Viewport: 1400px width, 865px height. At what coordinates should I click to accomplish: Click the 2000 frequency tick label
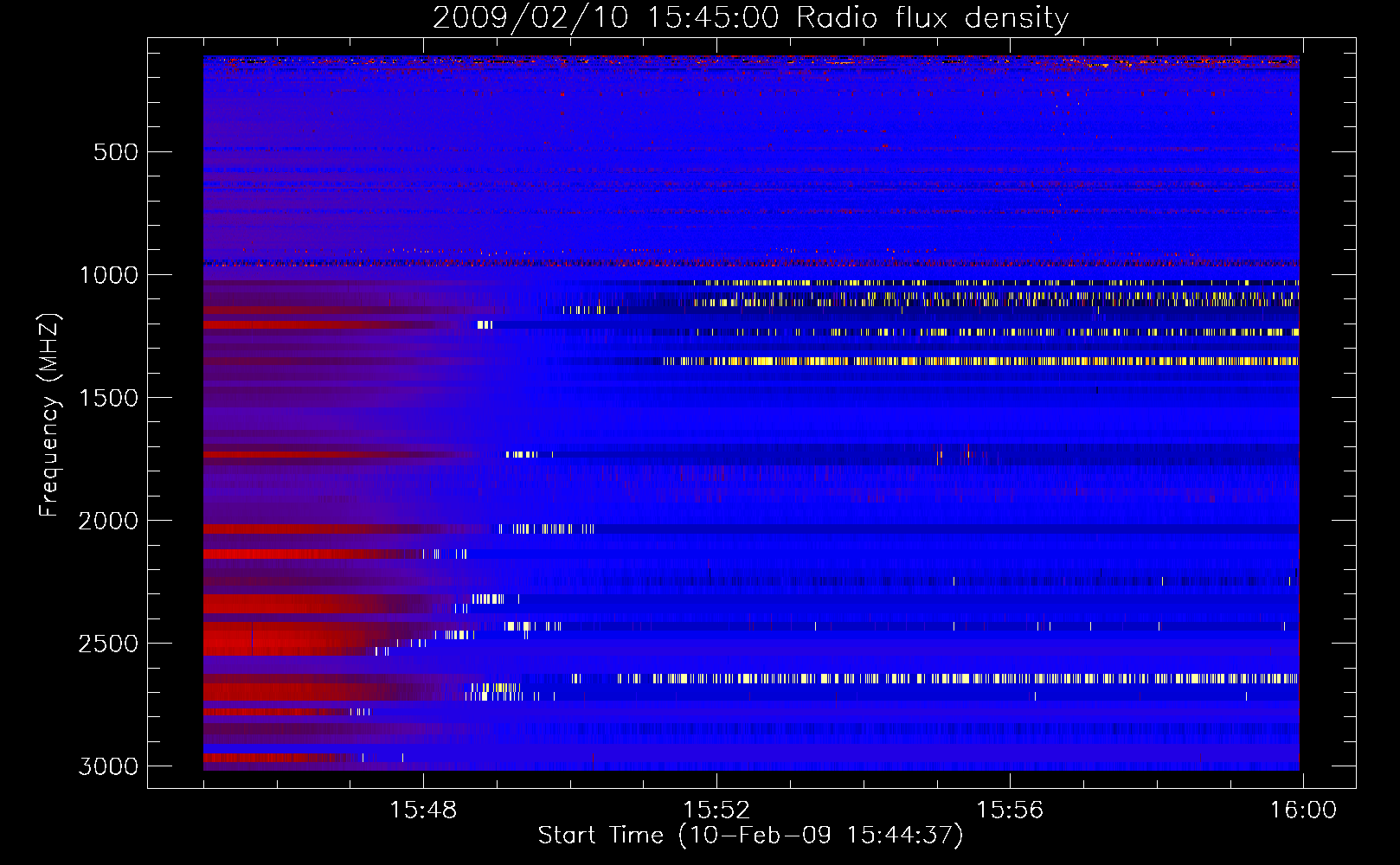coord(108,521)
